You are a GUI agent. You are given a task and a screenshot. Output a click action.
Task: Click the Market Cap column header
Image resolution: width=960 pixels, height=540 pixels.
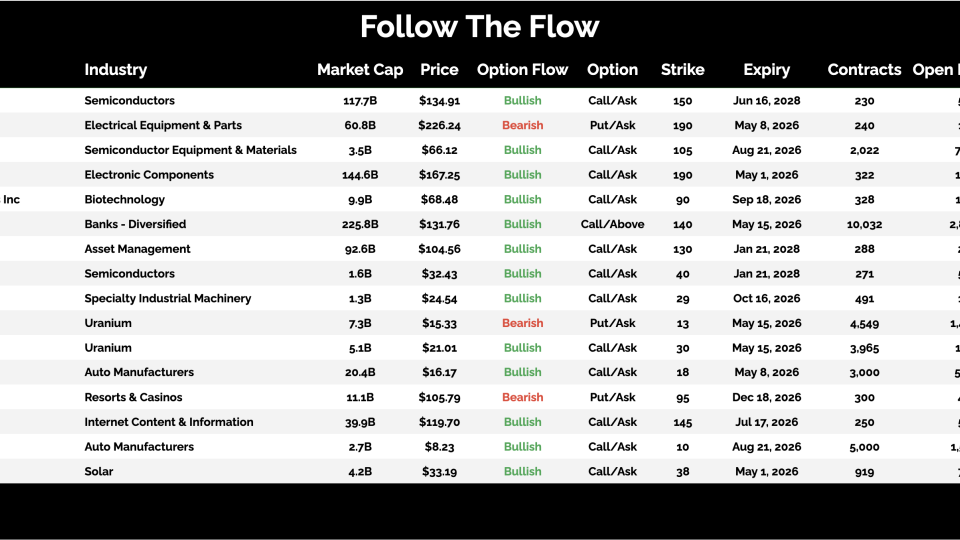pyautogui.click(x=360, y=70)
